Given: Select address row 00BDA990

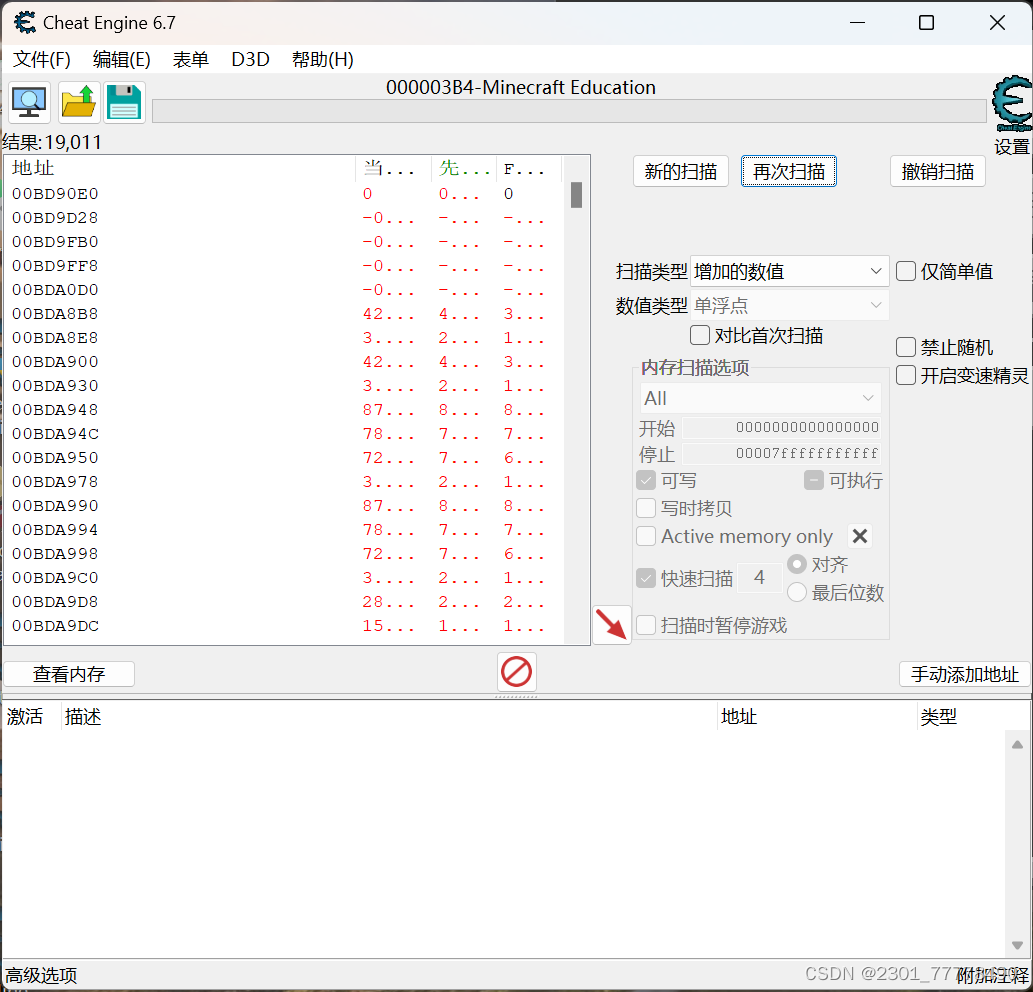Looking at the screenshot, I should (284, 506).
